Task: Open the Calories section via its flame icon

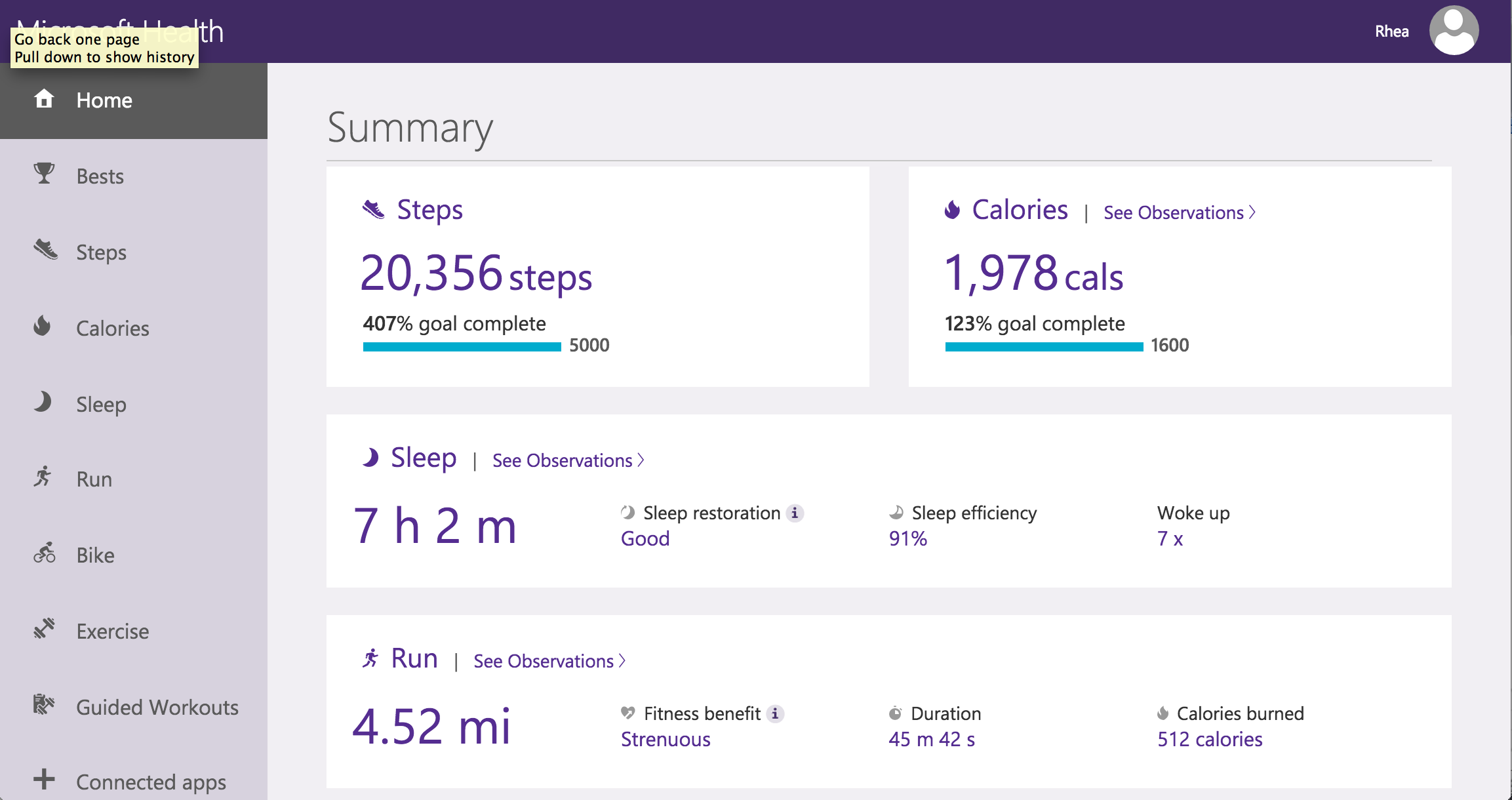Action: 41,327
